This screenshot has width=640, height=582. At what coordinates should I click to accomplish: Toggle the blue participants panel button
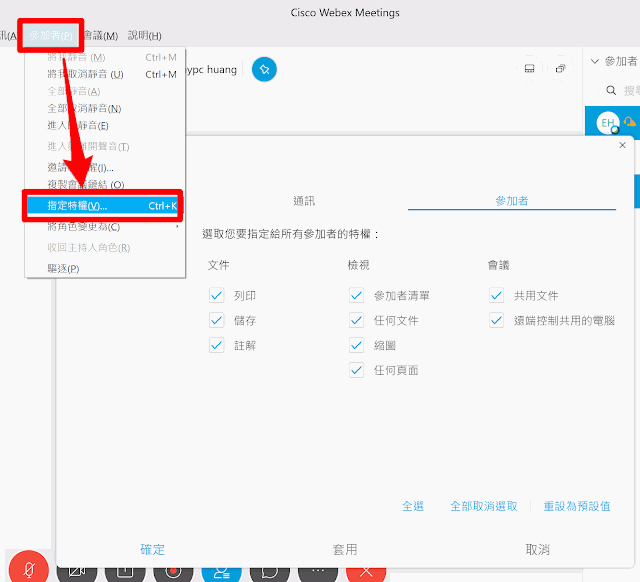[222, 572]
